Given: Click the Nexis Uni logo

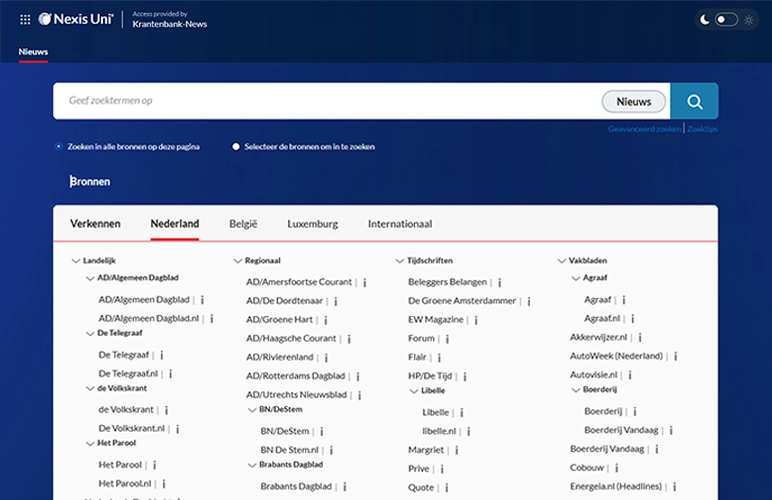Looking at the screenshot, I should tap(76, 19).
